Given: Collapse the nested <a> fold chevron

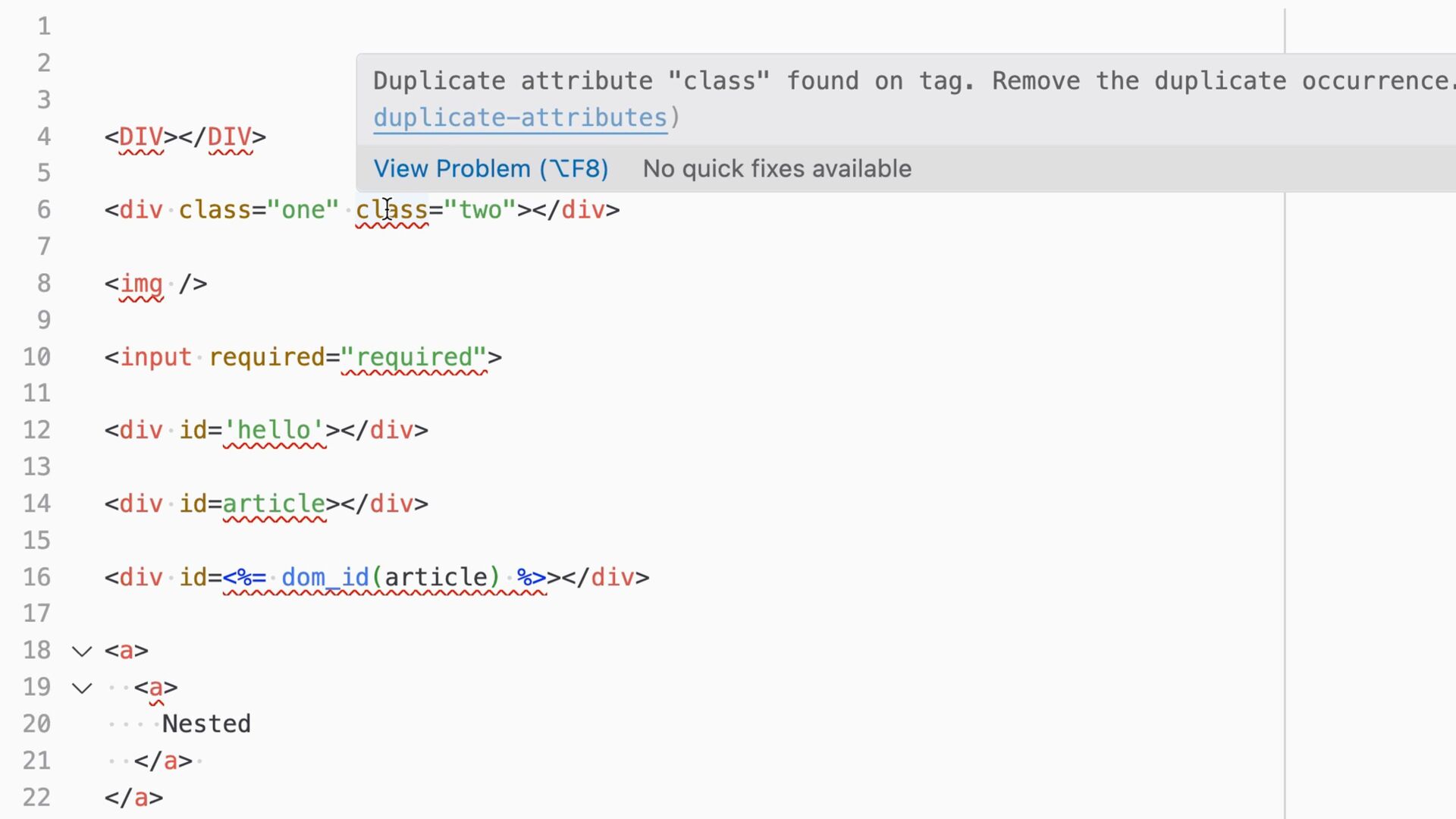Looking at the screenshot, I should point(82,689).
